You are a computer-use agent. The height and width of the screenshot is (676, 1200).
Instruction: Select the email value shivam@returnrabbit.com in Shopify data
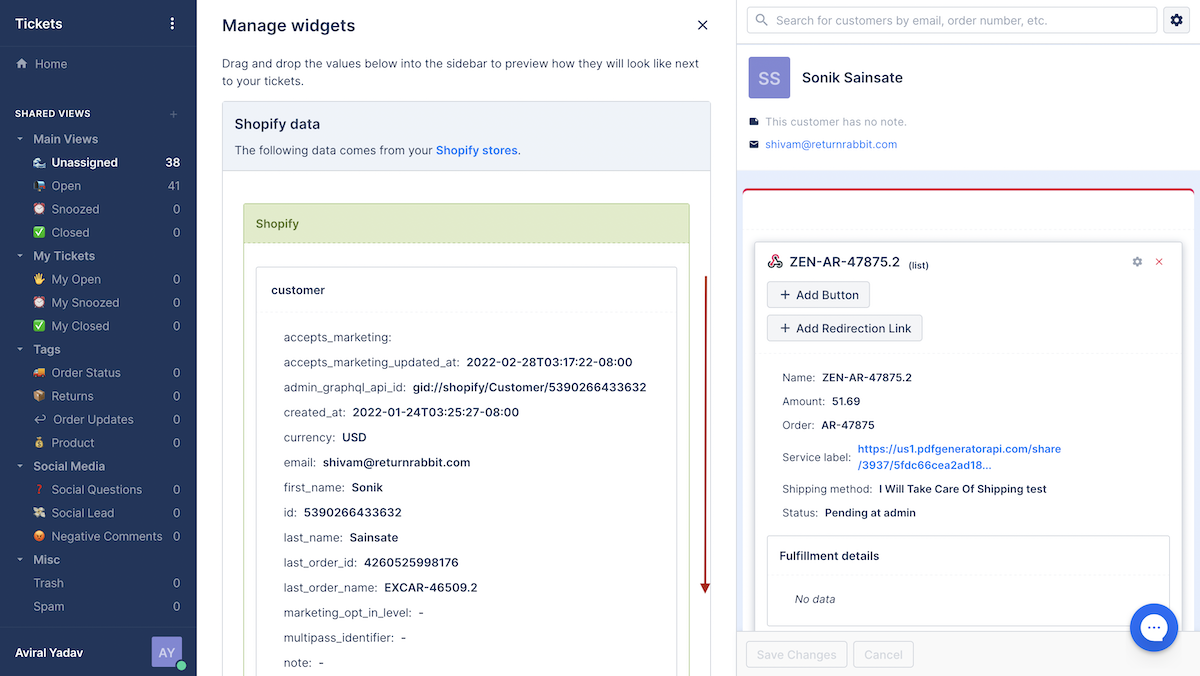click(396, 462)
